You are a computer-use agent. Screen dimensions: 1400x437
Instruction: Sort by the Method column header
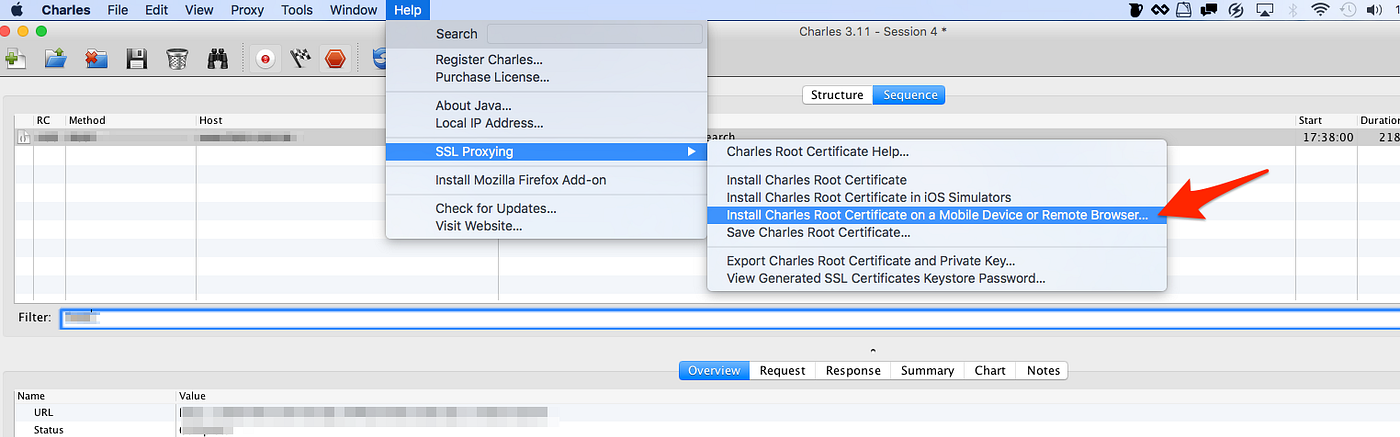[x=130, y=121]
